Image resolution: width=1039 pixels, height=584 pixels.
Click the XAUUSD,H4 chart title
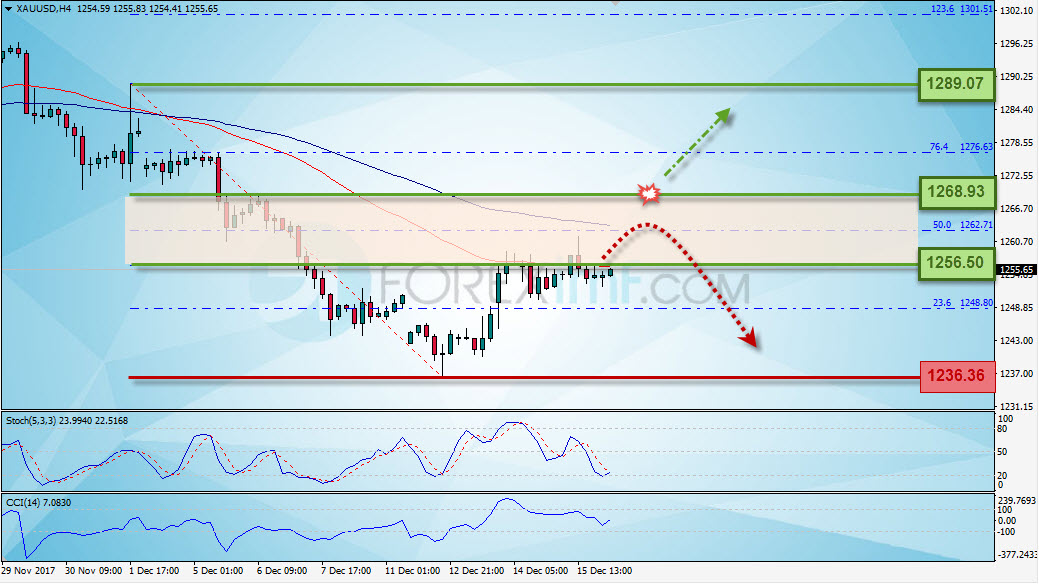(x=44, y=9)
